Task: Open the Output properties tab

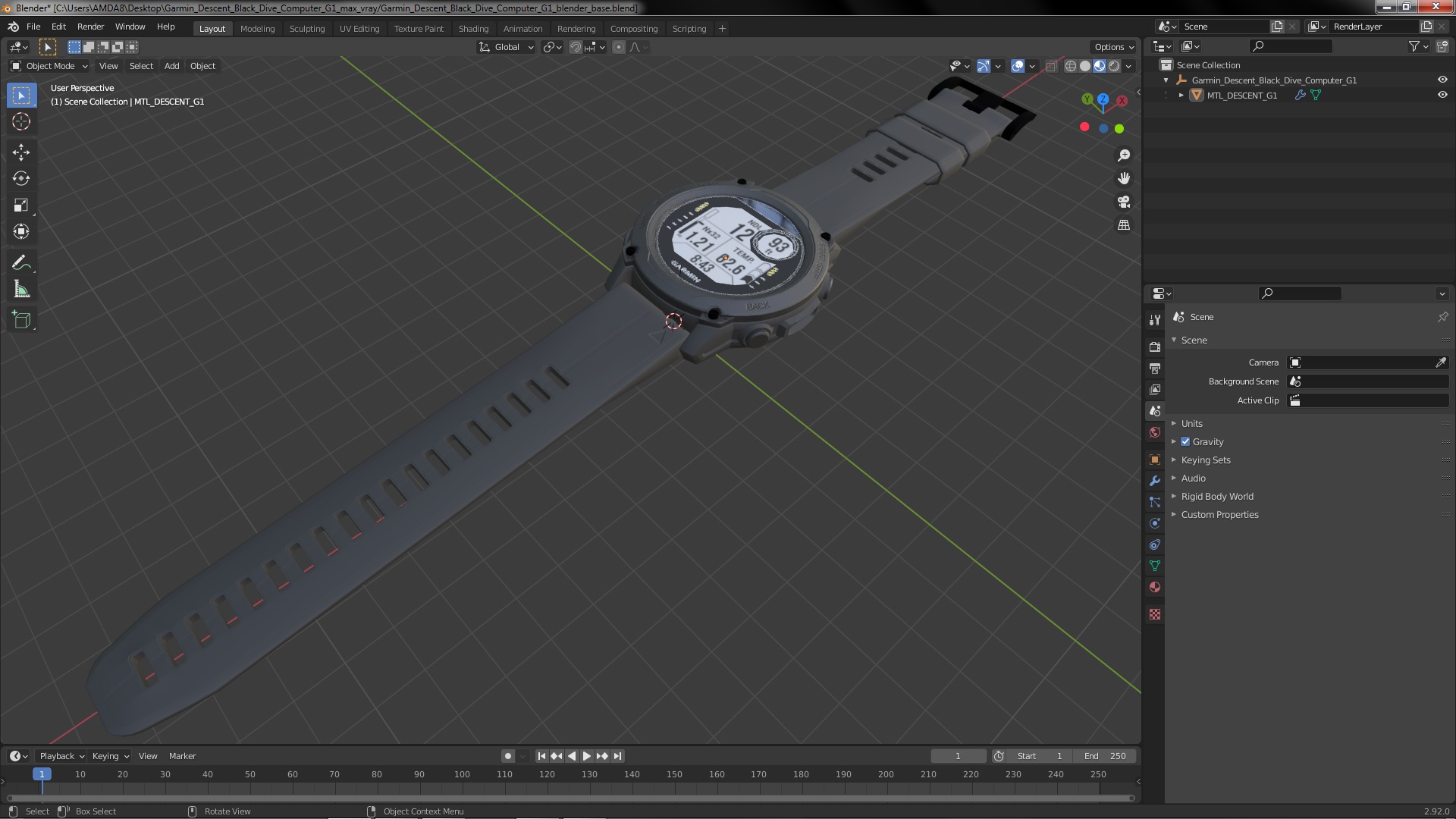Action: pyautogui.click(x=1155, y=368)
